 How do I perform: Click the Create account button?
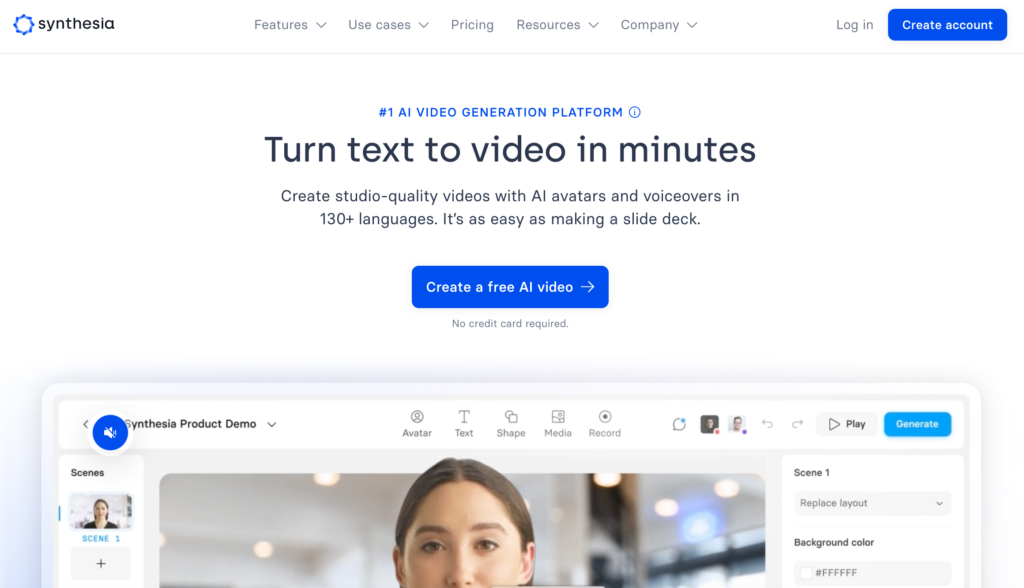point(947,25)
